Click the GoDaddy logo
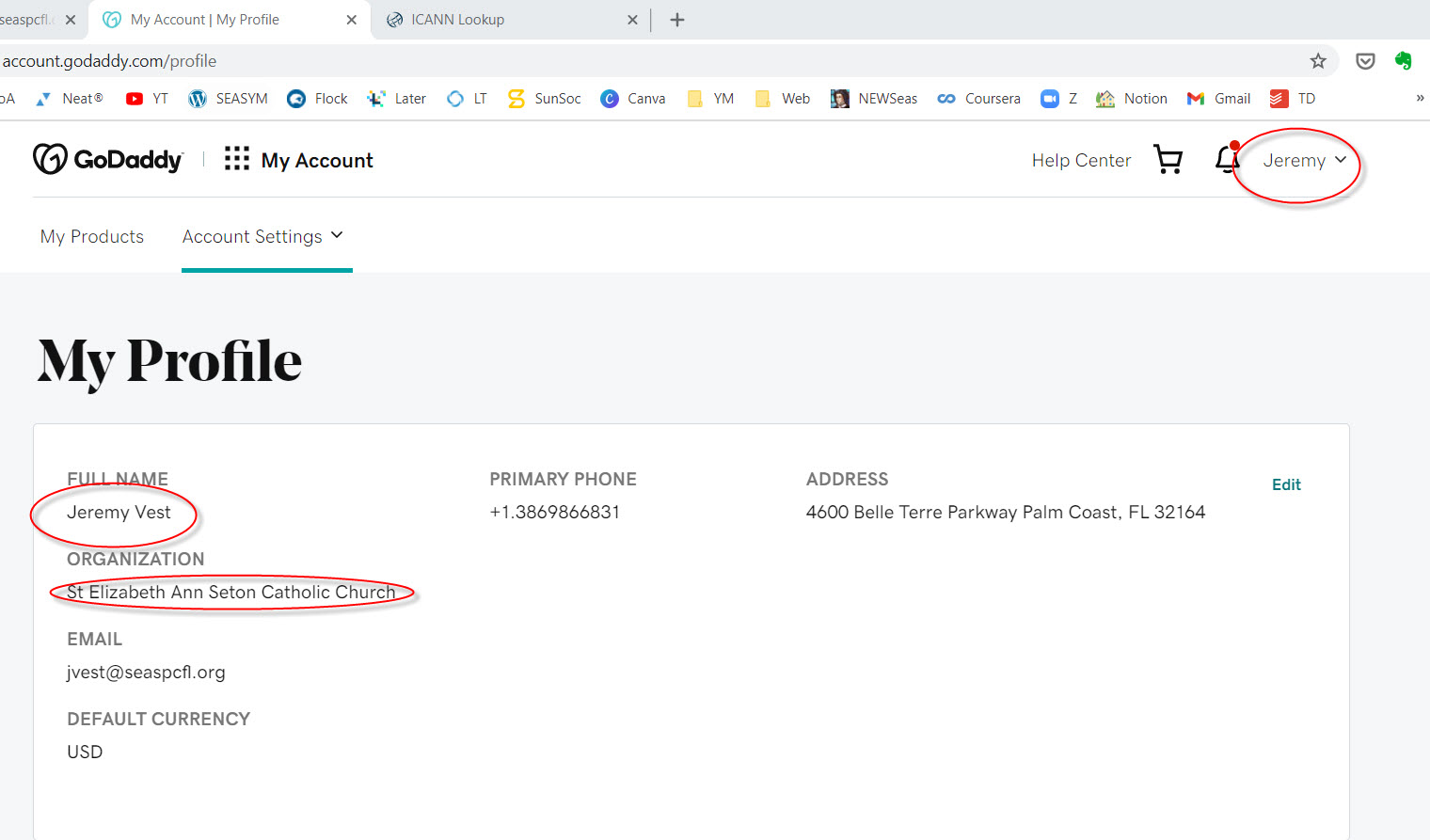This screenshot has width=1430, height=840. point(107,160)
